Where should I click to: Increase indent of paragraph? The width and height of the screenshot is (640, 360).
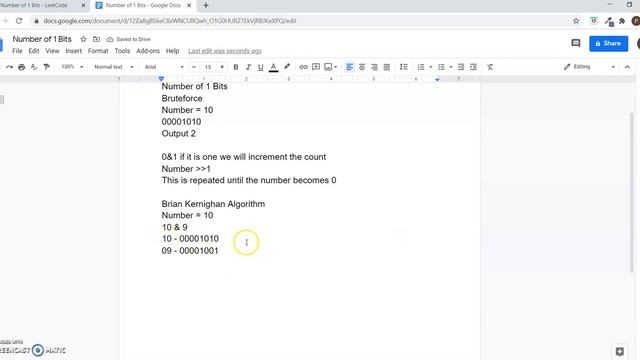[x=473, y=67]
